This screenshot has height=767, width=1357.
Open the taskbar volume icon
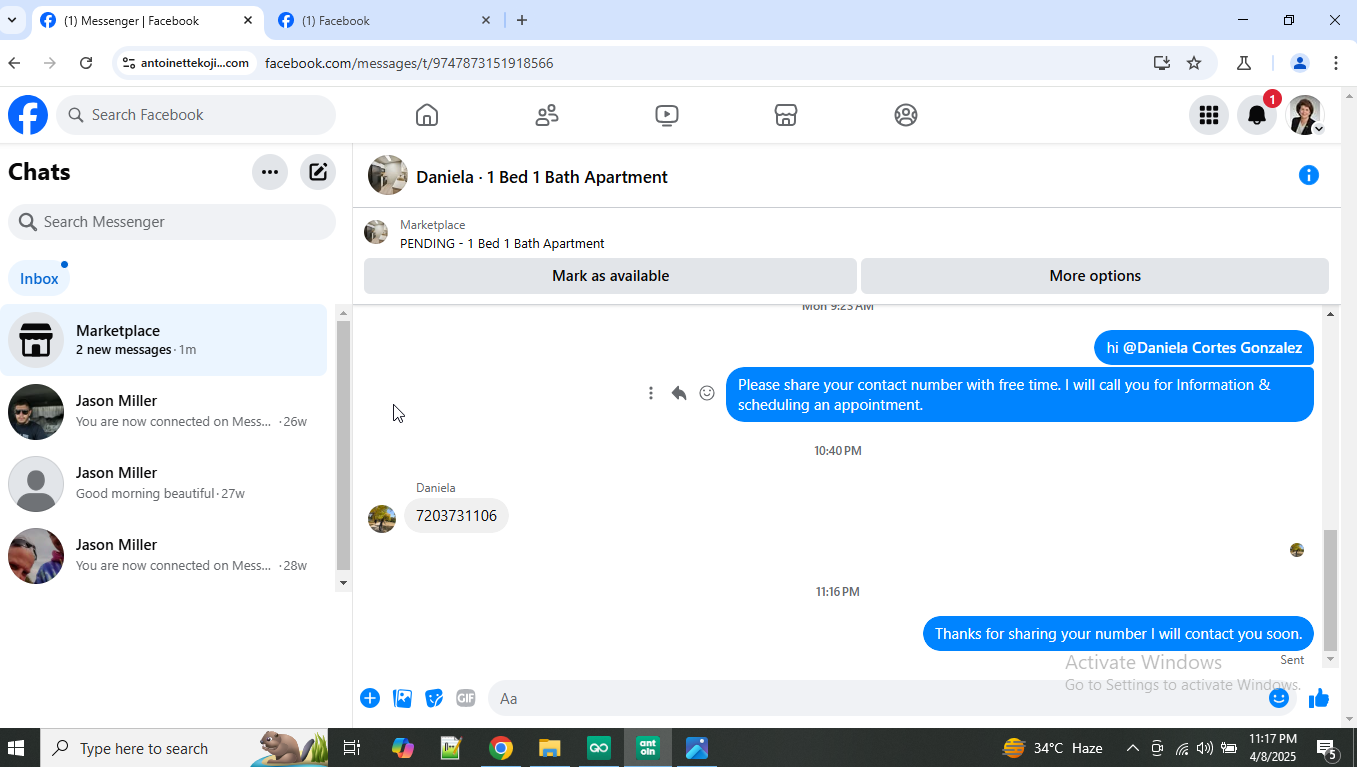point(1204,748)
